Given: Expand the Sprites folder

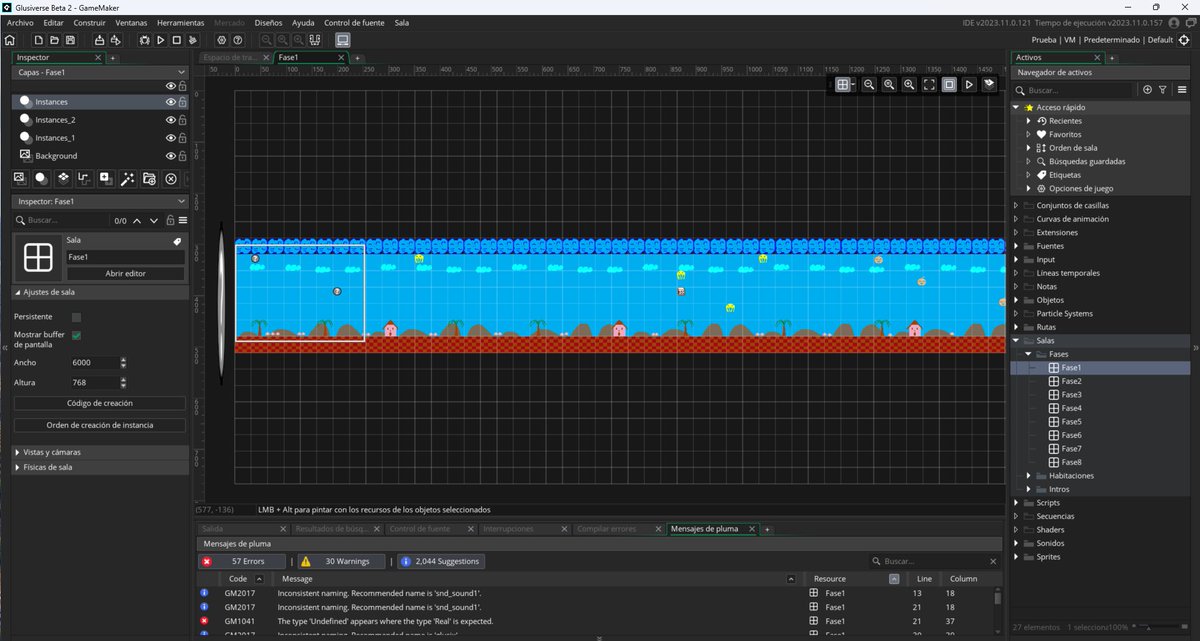Looking at the screenshot, I should coord(1016,557).
